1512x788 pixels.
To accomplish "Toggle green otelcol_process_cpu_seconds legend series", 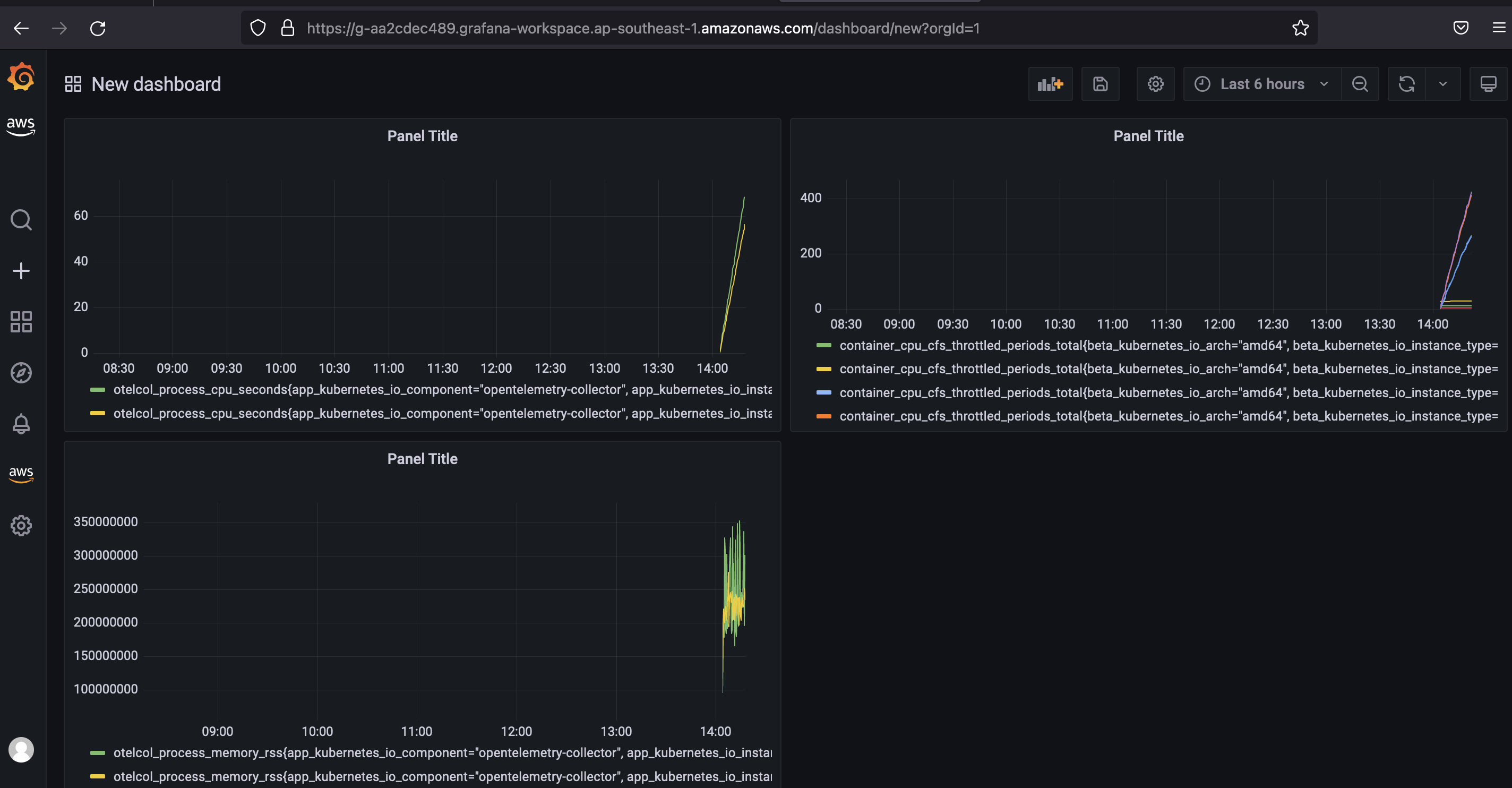I will (x=443, y=390).
